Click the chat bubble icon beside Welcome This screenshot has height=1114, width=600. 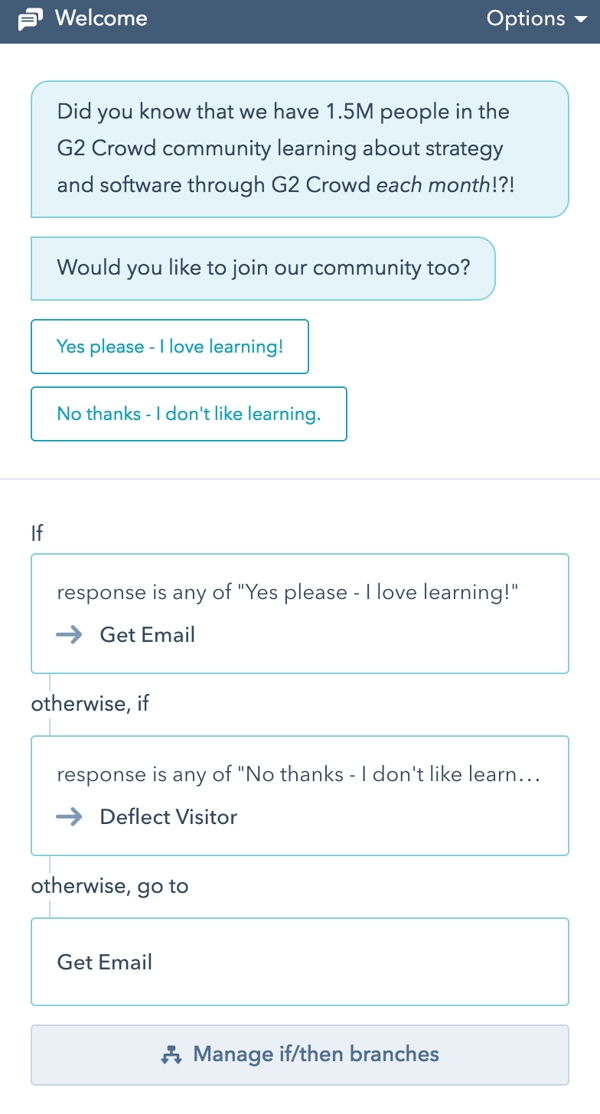31,20
